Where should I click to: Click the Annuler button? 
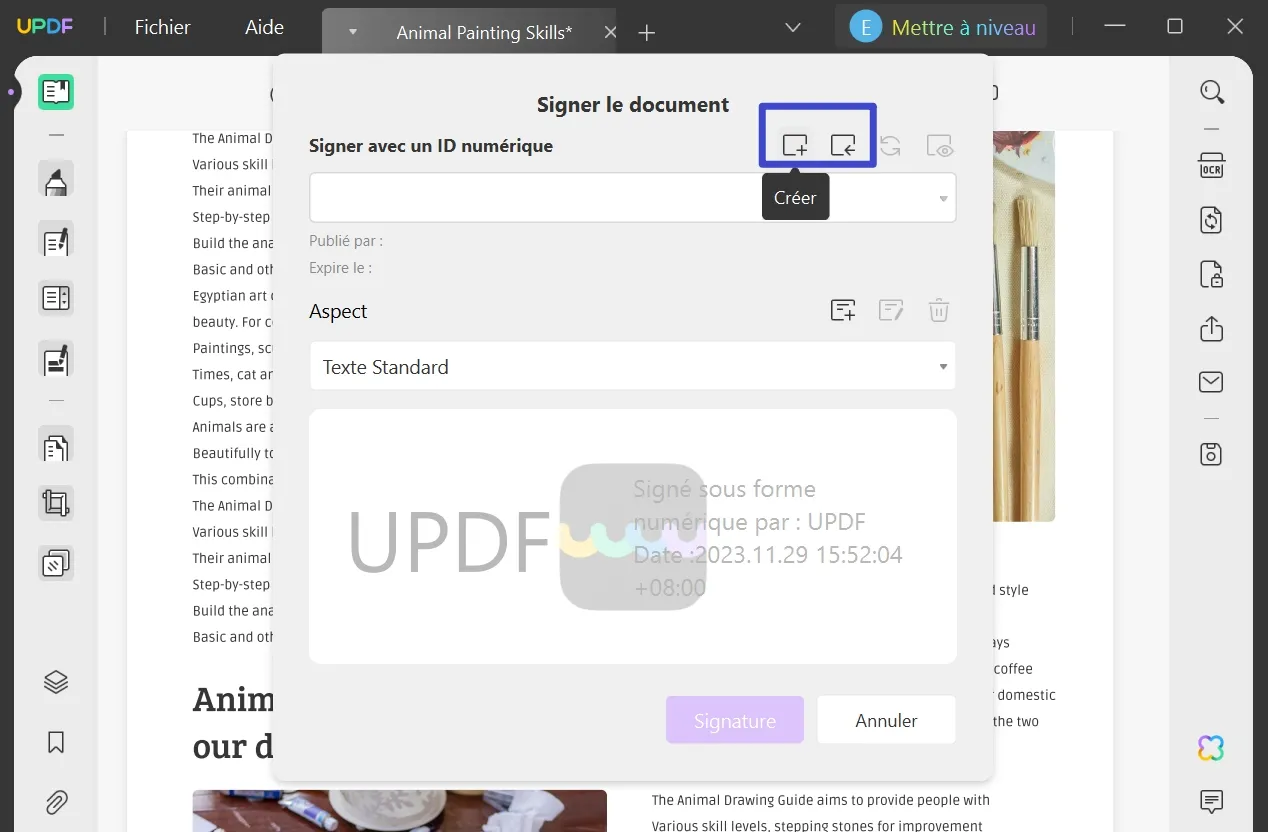(x=886, y=720)
